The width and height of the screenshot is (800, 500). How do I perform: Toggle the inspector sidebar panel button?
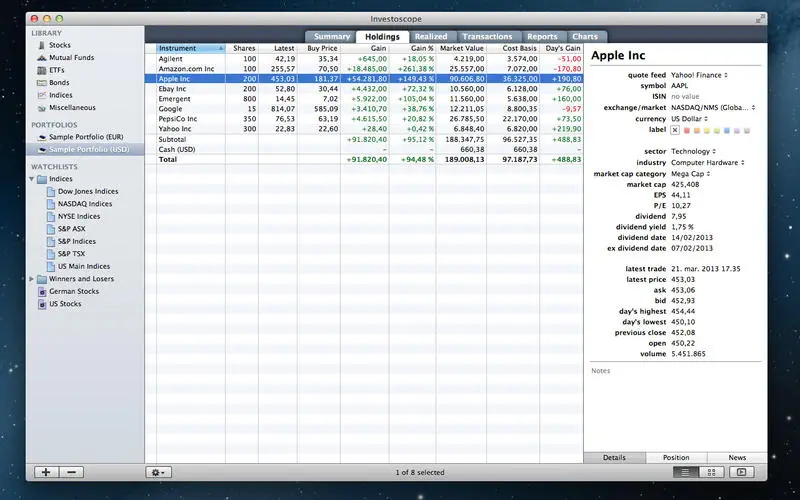pos(741,472)
